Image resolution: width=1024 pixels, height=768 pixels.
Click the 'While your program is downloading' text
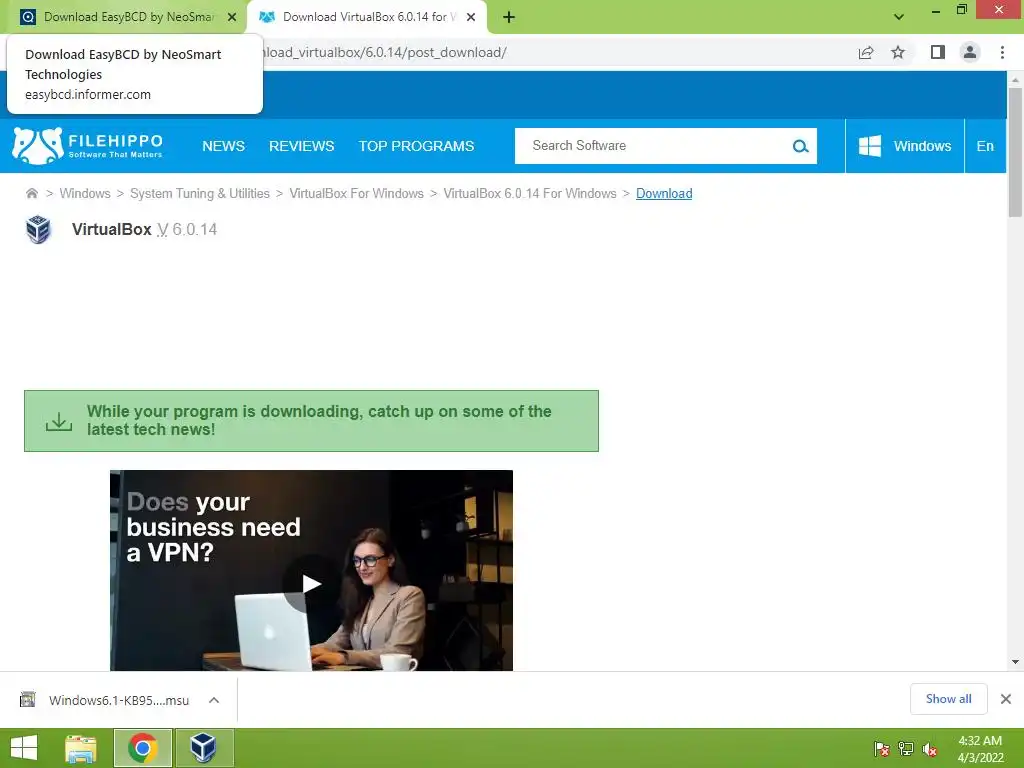pyautogui.click(x=319, y=420)
